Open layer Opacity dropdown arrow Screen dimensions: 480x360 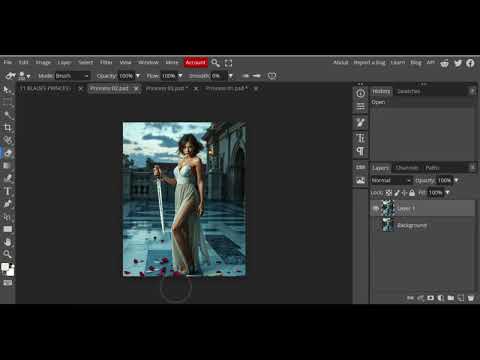[x=456, y=180]
